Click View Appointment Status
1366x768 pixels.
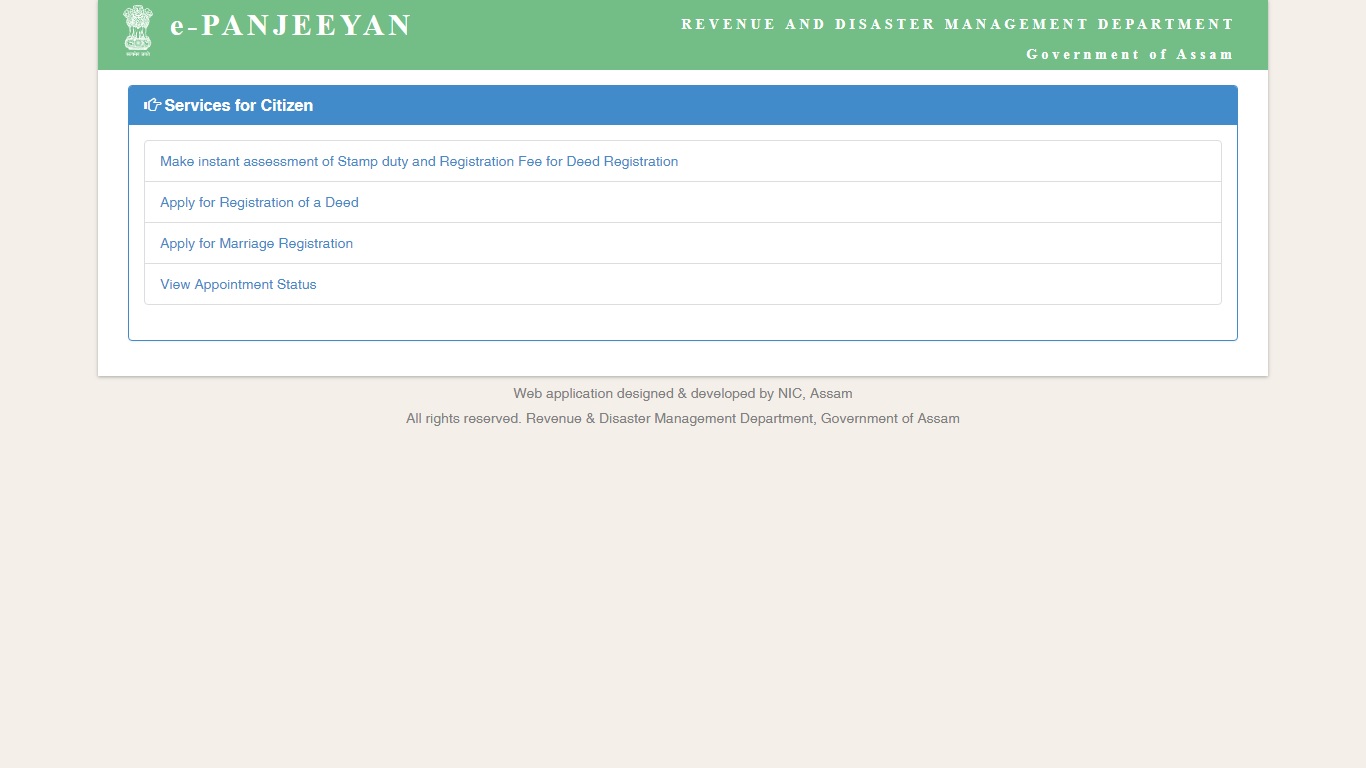[238, 284]
